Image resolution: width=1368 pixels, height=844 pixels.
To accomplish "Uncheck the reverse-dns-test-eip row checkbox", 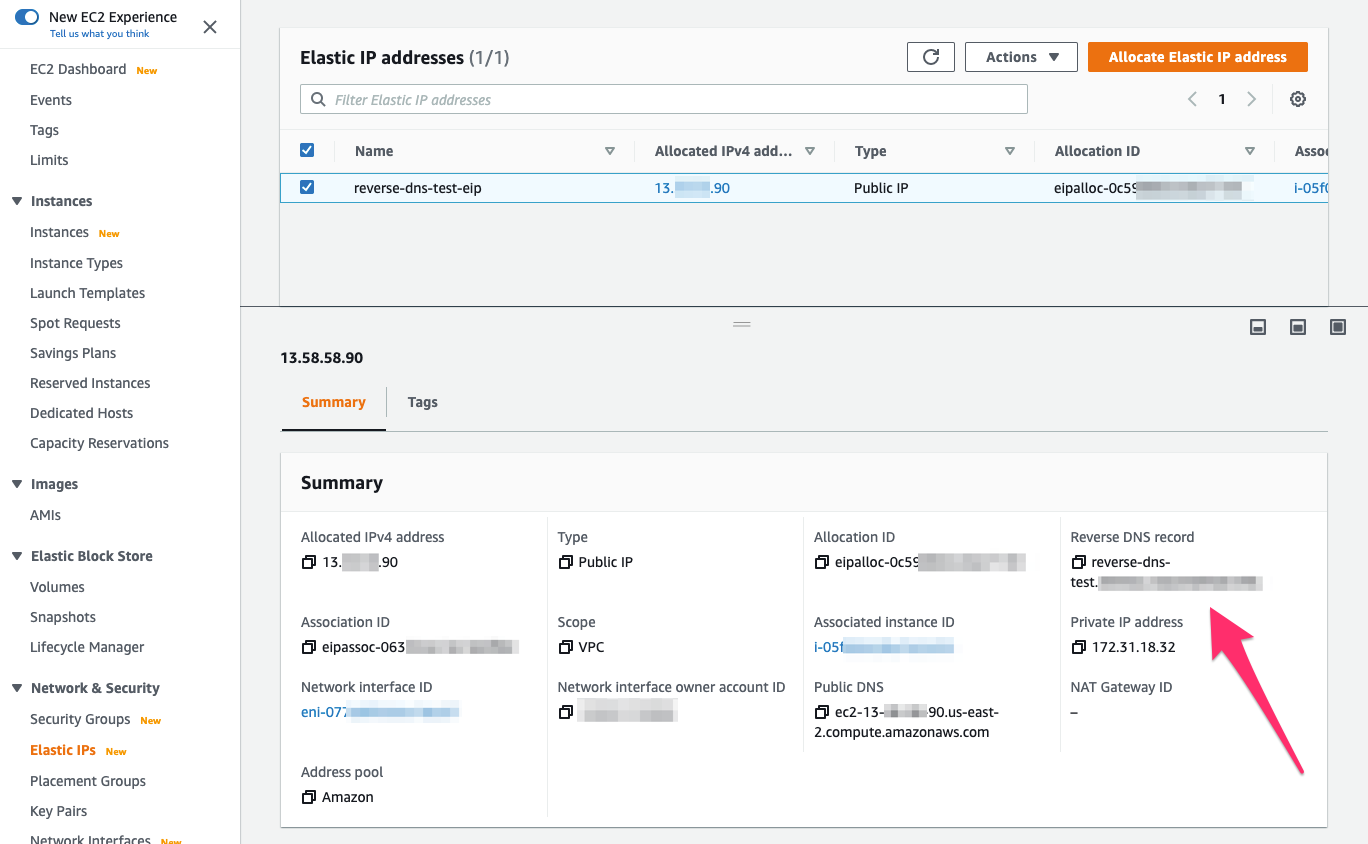I will 307,187.
